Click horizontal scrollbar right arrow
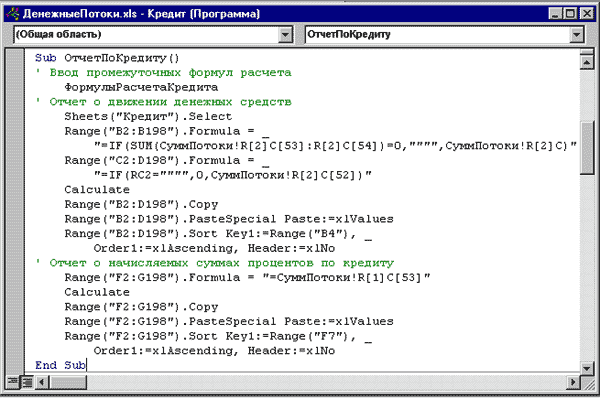The width and height of the screenshot is (600, 399). coord(573,382)
